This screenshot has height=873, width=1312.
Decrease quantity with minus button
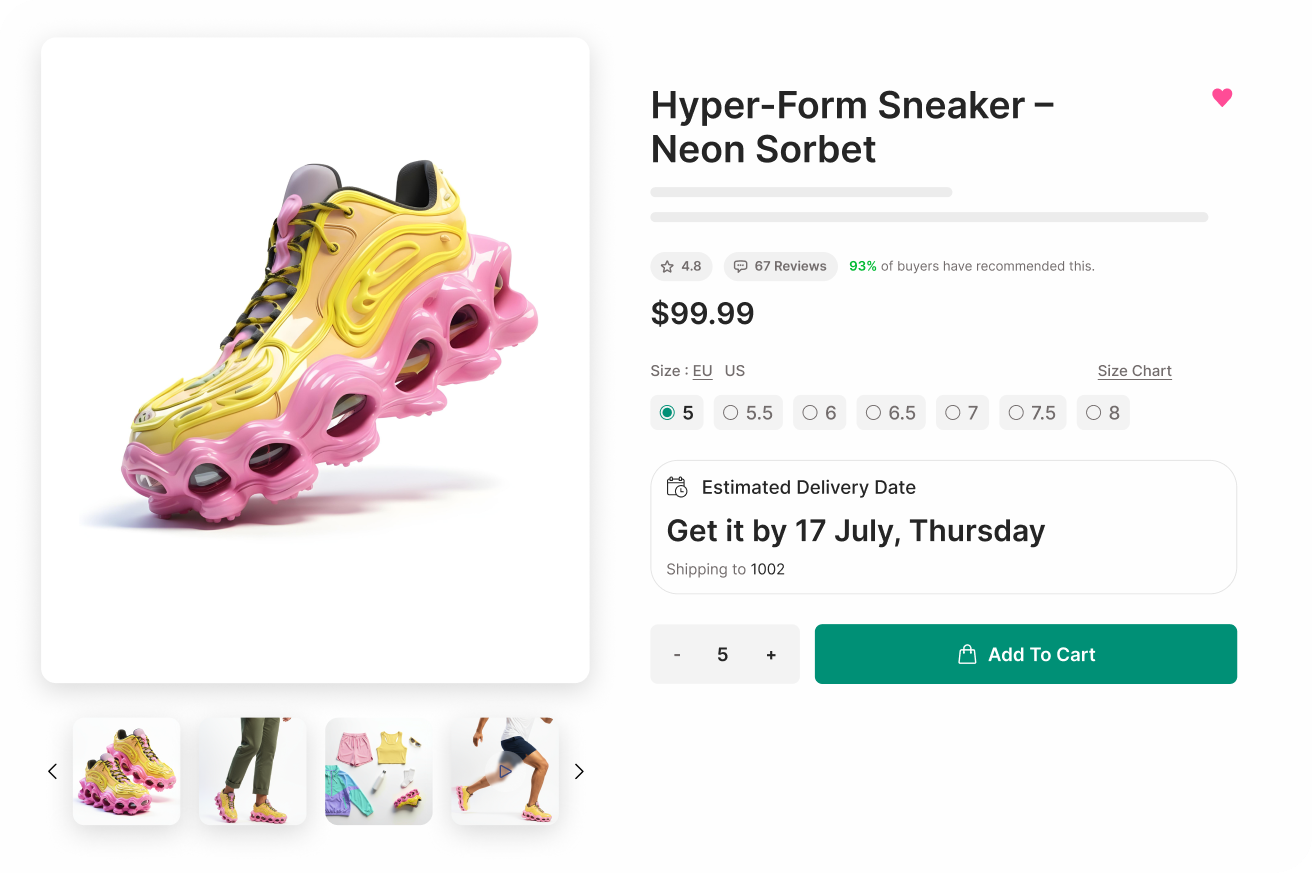(677, 655)
